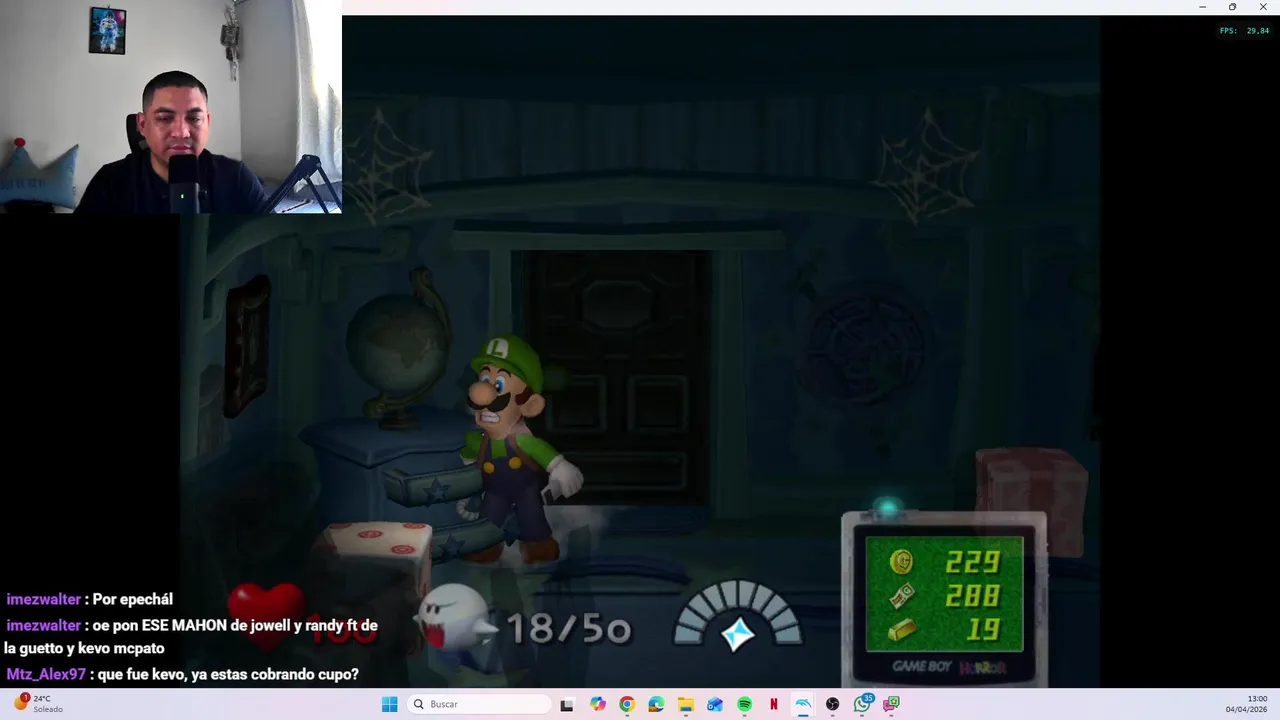The image size is (1280, 720).
Task: Click the streamer webcam feed
Action: tap(170, 106)
